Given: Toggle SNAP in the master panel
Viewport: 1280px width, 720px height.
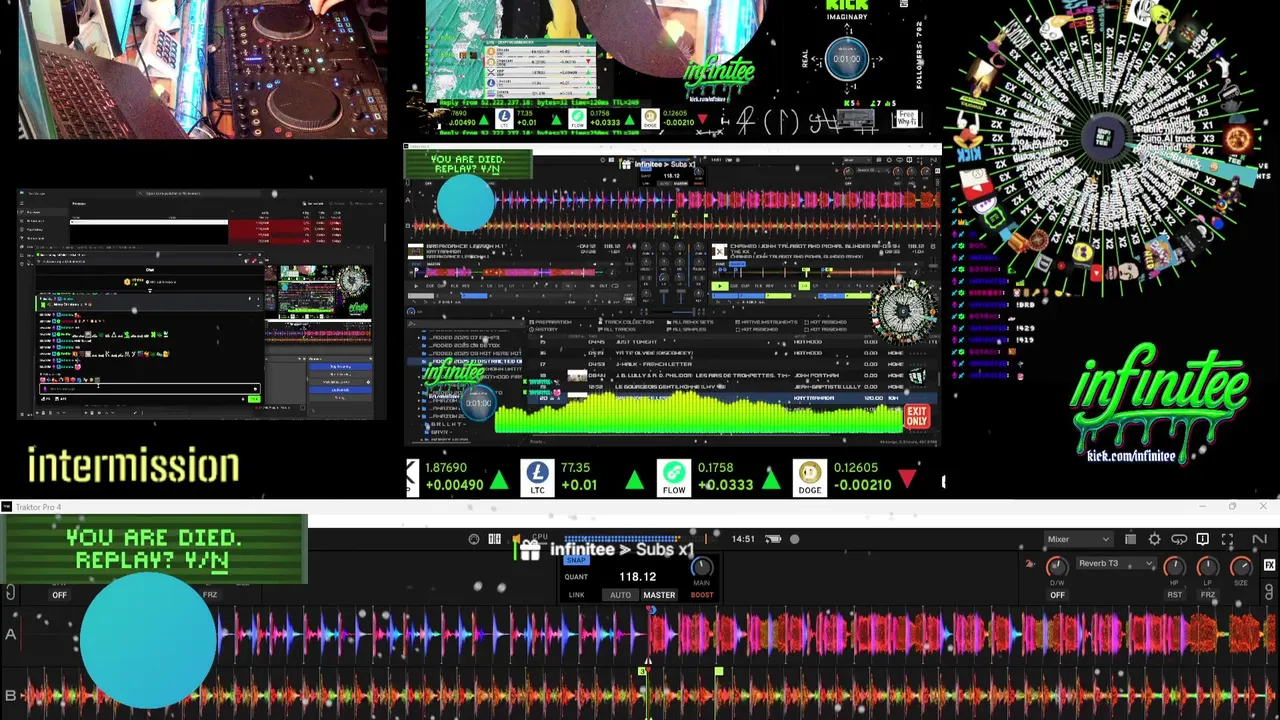Looking at the screenshot, I should tap(577, 560).
